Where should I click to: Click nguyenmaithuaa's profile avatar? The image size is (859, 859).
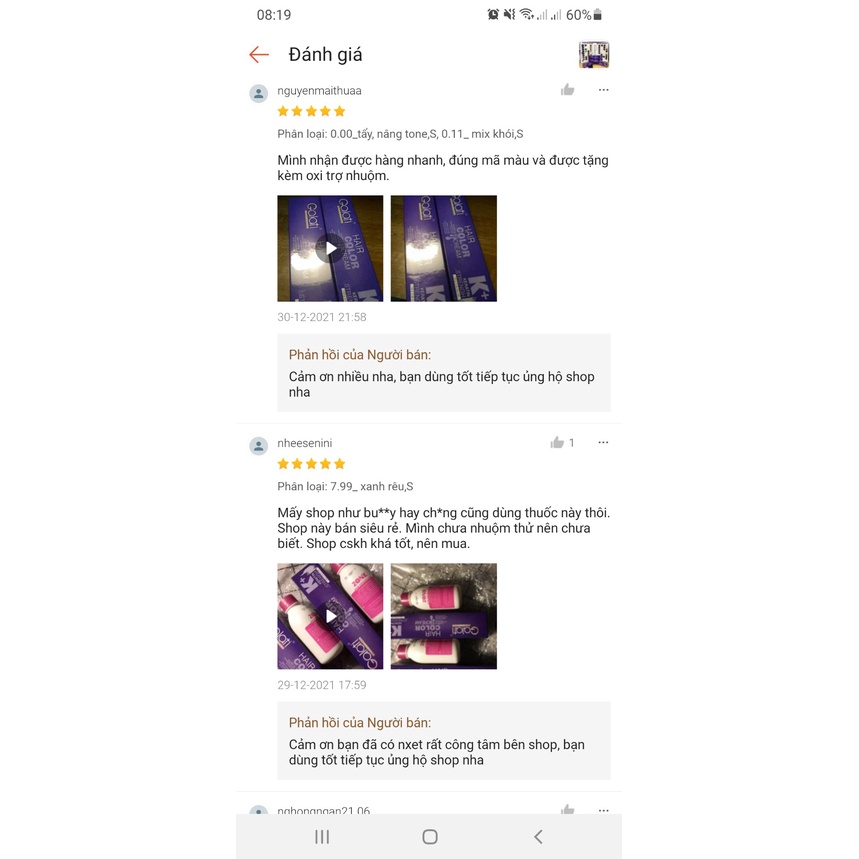259,93
